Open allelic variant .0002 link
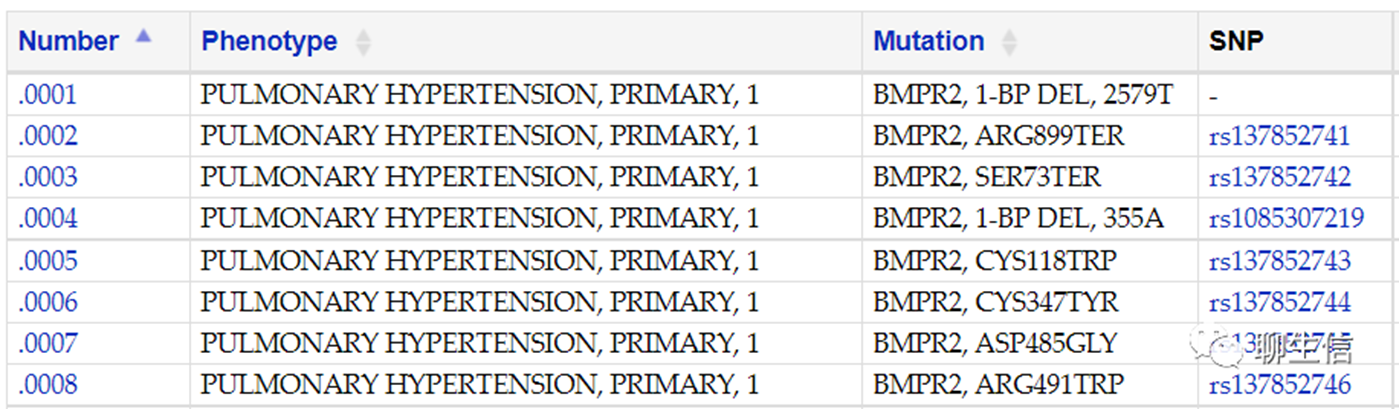This screenshot has width=1399, height=409. point(48,137)
